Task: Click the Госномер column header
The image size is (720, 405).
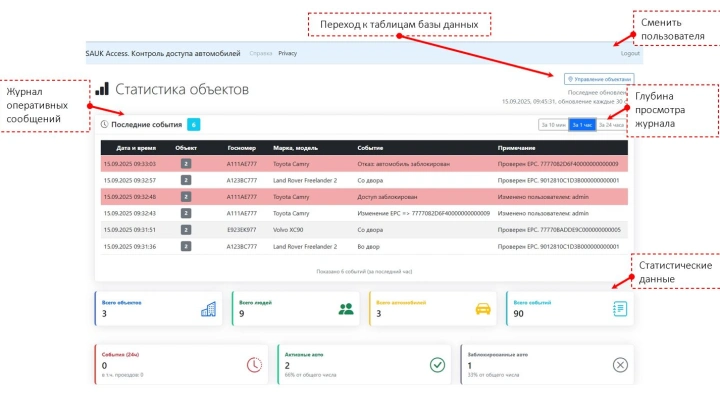Action: pyautogui.click(x=242, y=147)
